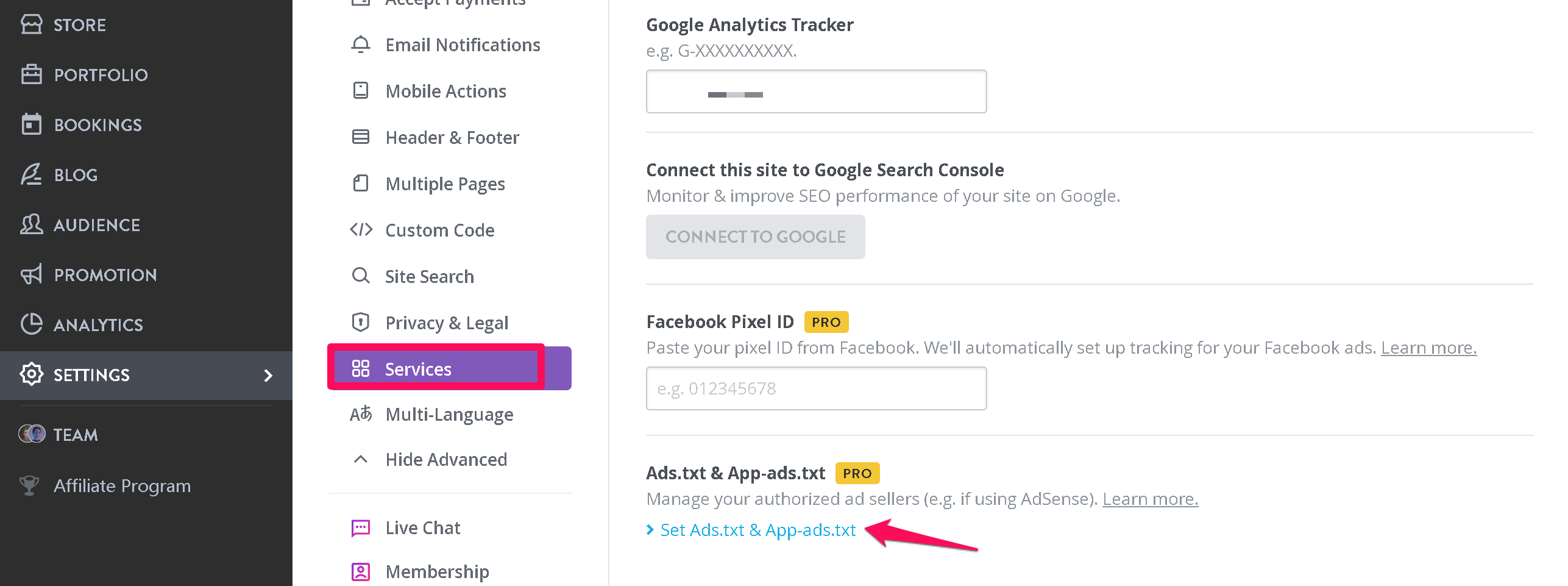The image size is (1568, 586).
Task: Select the Custom Code icon
Action: 361,230
